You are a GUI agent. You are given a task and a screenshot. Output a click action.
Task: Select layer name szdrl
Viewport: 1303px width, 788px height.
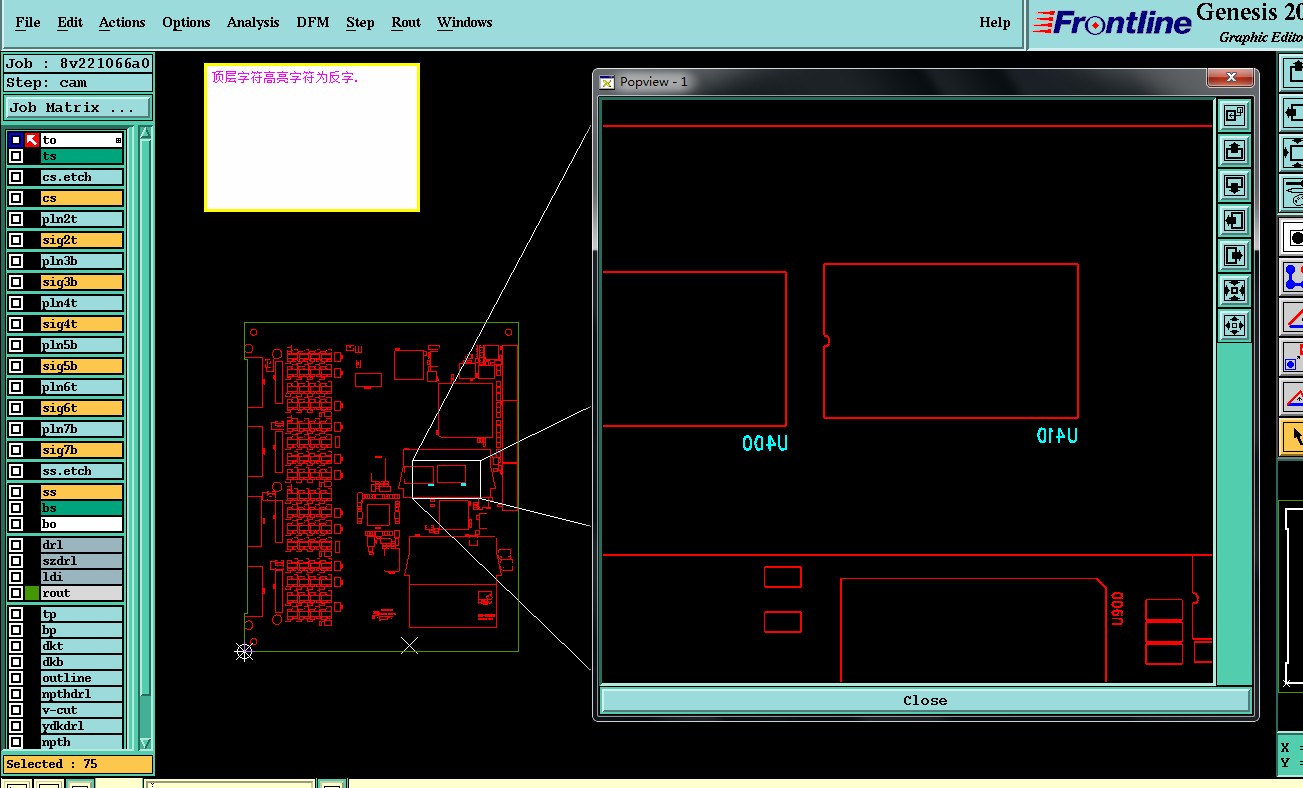pyautogui.click(x=81, y=561)
